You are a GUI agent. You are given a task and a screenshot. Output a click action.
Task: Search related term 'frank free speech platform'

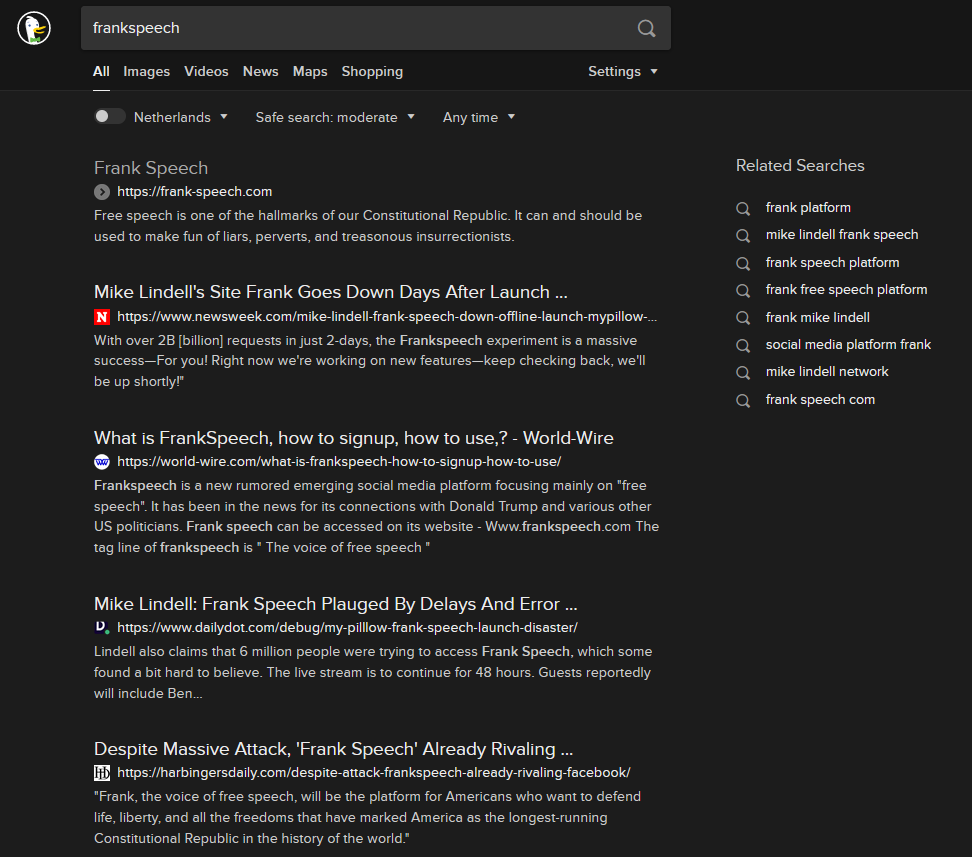coord(846,290)
